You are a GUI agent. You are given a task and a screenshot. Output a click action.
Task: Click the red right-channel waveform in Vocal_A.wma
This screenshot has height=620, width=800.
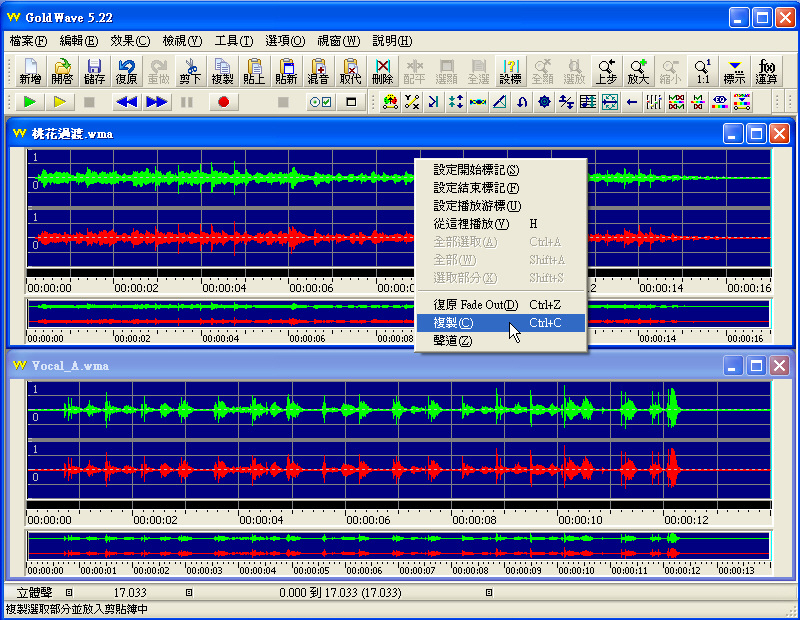pyautogui.click(x=398, y=469)
